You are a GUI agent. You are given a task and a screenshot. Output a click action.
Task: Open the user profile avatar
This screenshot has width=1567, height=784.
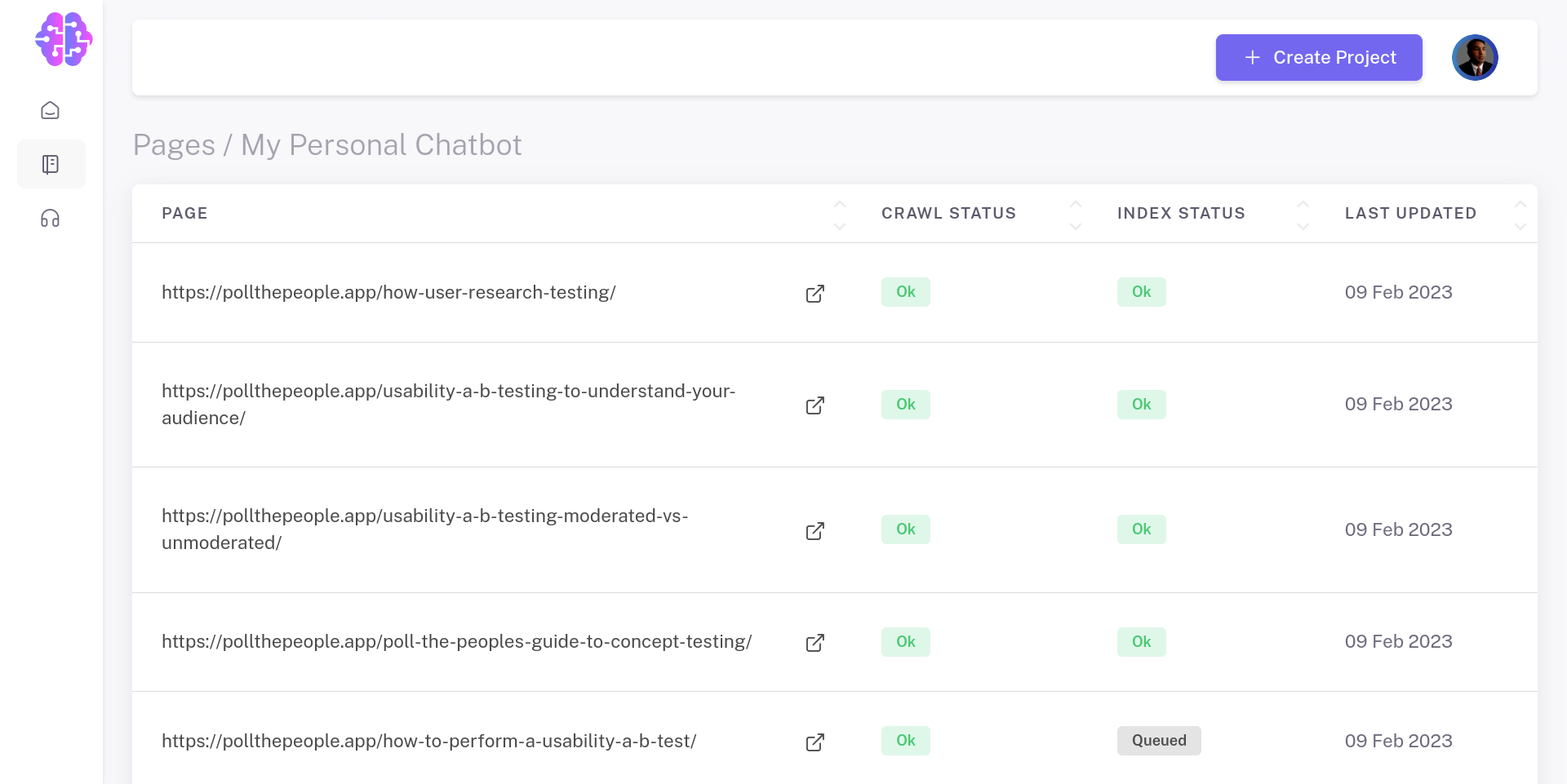[1474, 58]
